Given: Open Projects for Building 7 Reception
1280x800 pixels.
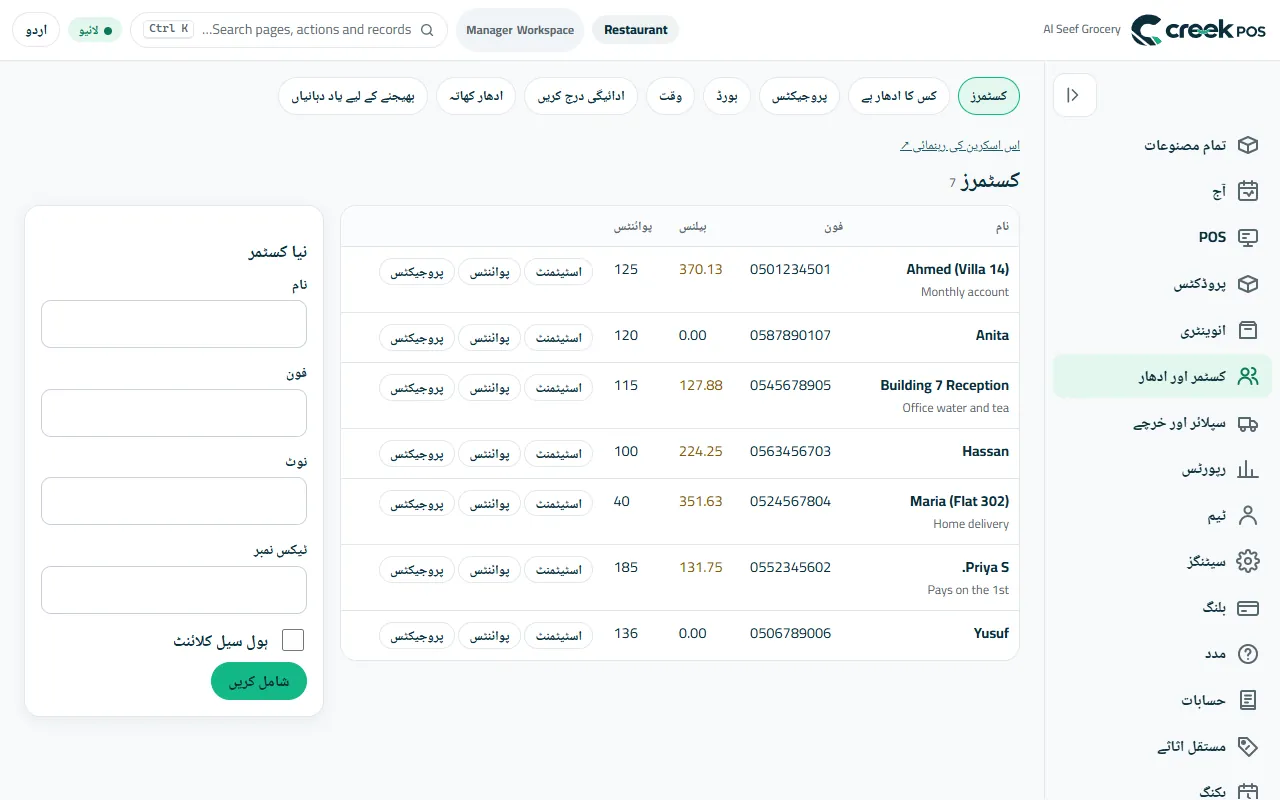Looking at the screenshot, I should 417,387.
